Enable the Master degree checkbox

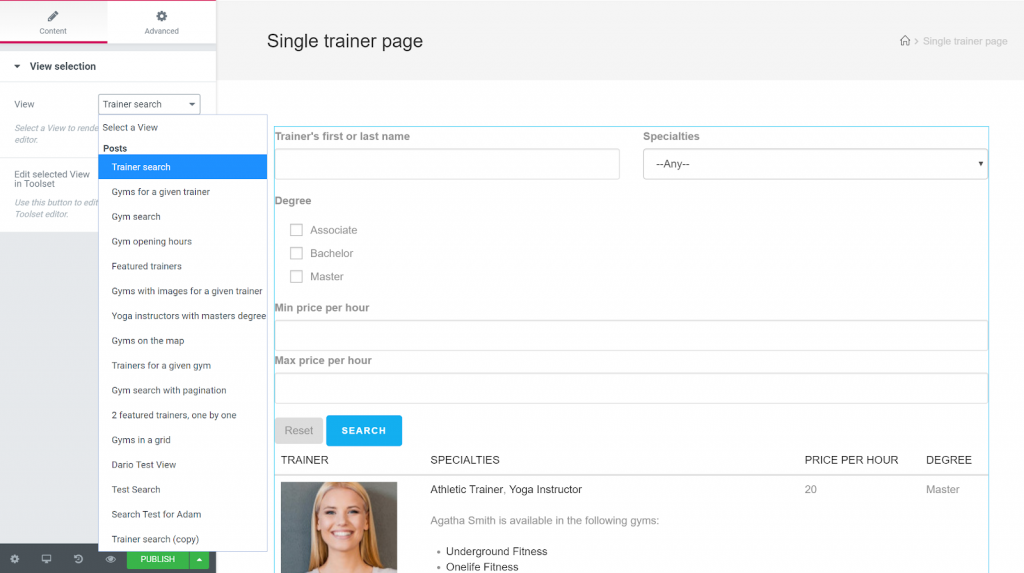click(x=296, y=277)
